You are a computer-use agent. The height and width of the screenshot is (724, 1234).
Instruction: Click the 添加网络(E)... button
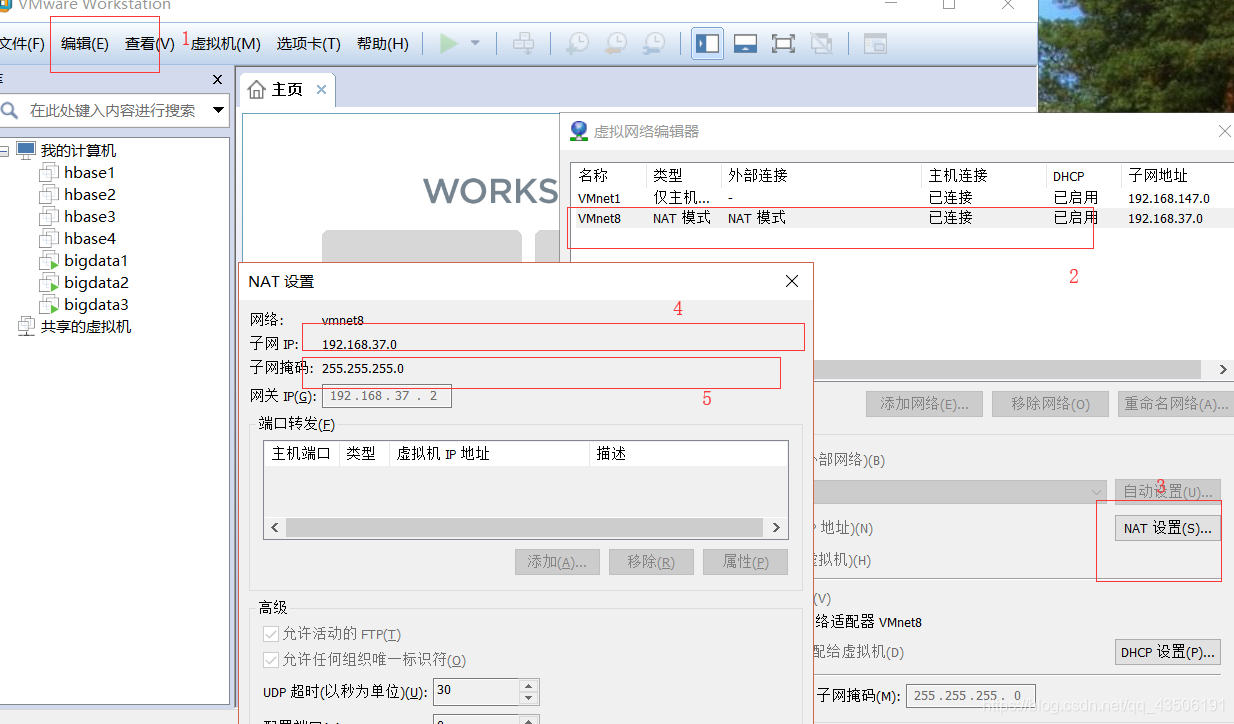[x=924, y=404]
